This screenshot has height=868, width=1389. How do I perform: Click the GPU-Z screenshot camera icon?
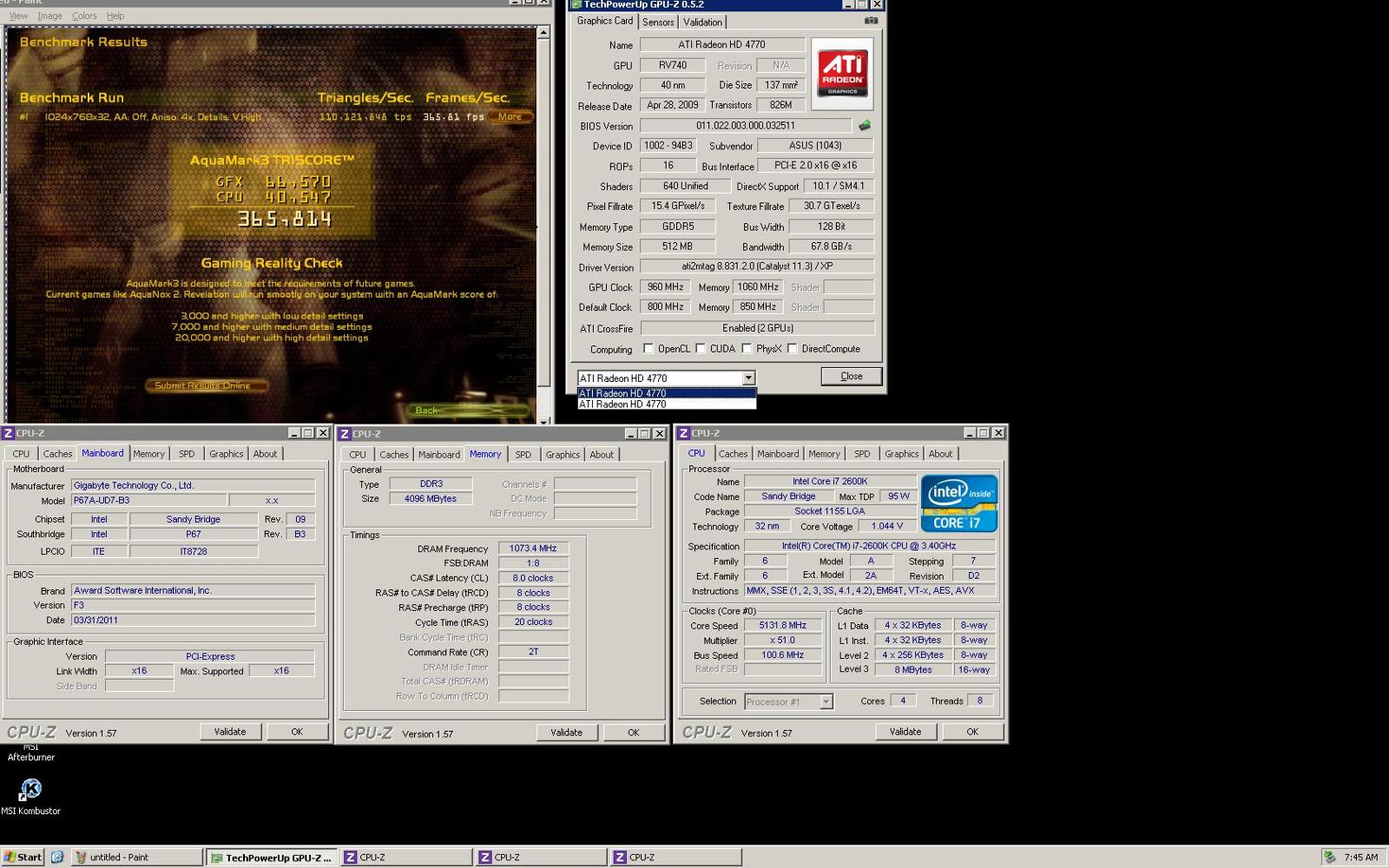click(871, 21)
